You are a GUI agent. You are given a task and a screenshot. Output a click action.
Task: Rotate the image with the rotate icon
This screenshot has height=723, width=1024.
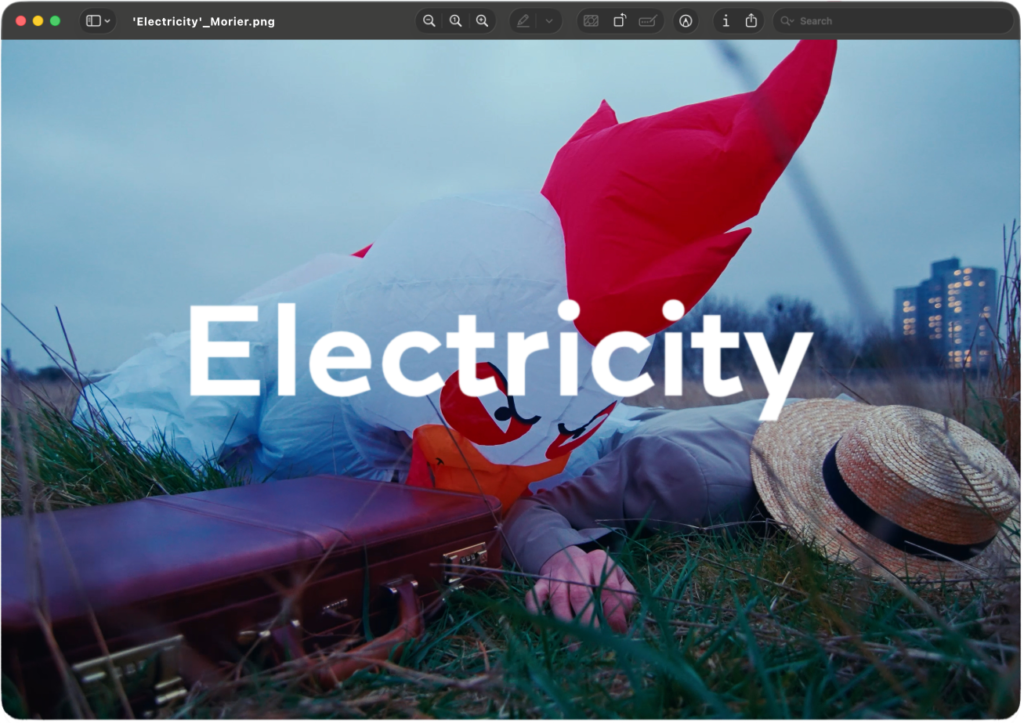tap(619, 21)
